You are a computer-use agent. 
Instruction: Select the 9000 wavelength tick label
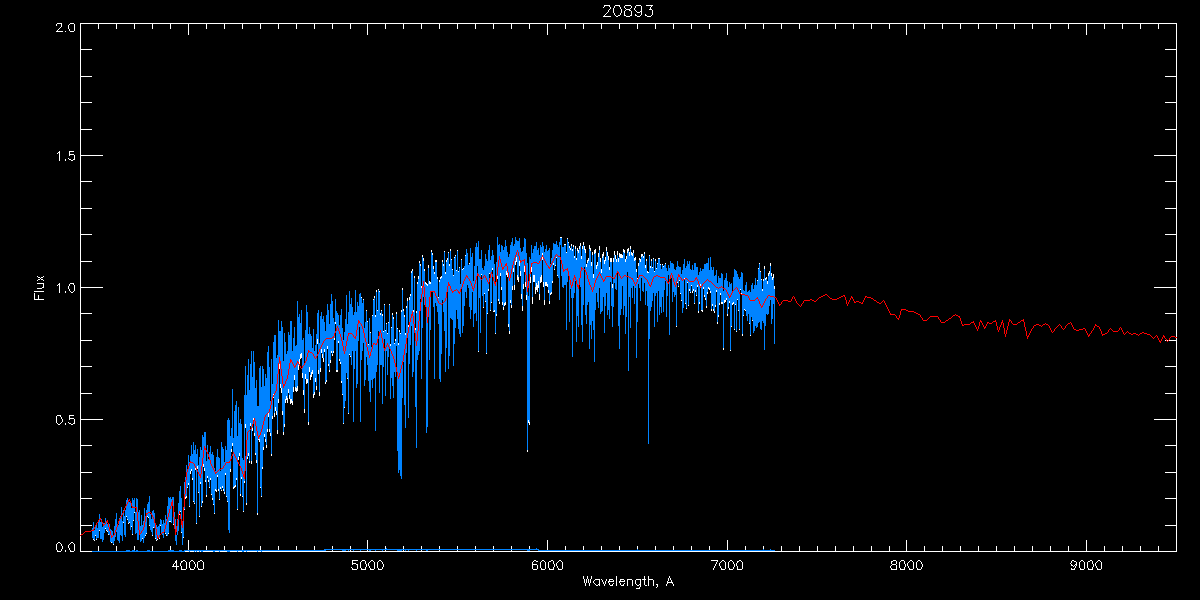point(1086,565)
